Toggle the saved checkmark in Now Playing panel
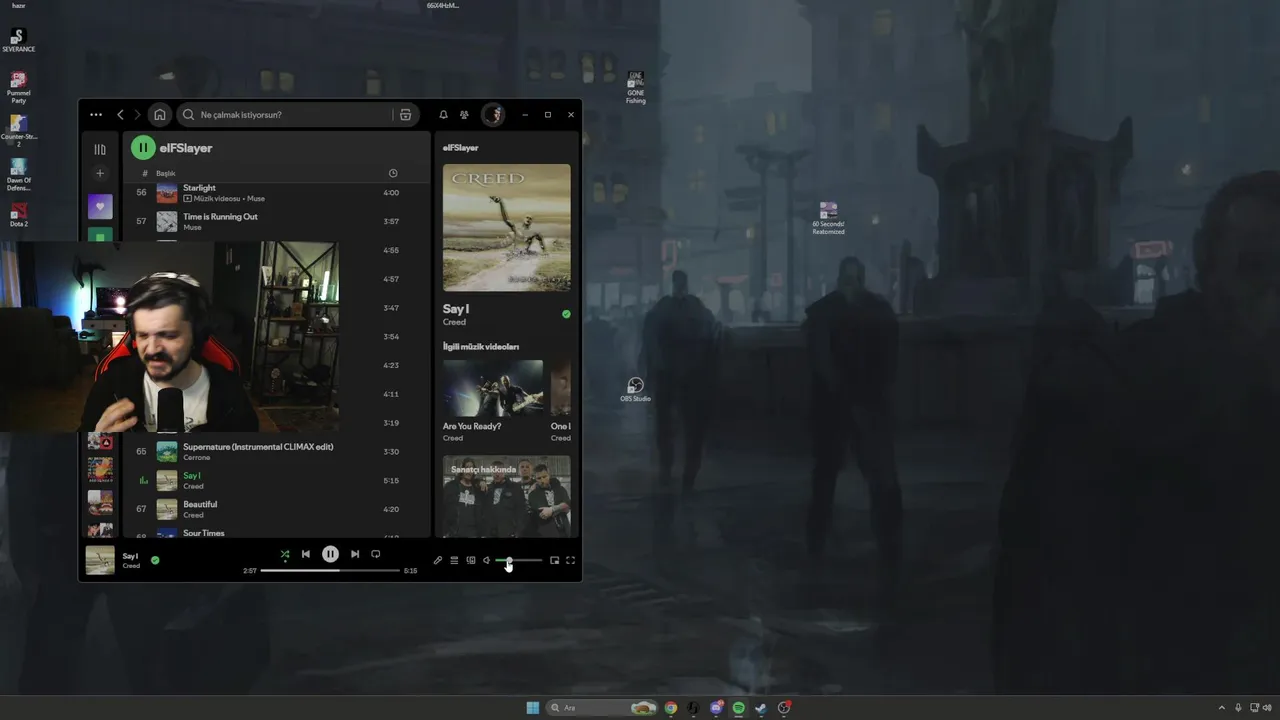1280x720 pixels. click(x=566, y=314)
